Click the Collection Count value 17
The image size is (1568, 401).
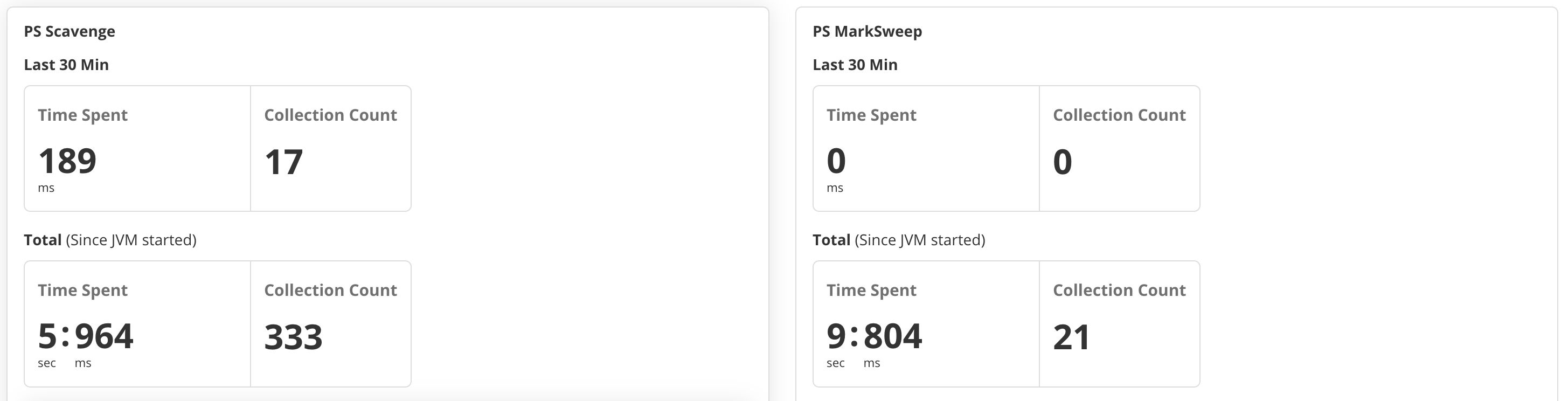pyautogui.click(x=283, y=160)
